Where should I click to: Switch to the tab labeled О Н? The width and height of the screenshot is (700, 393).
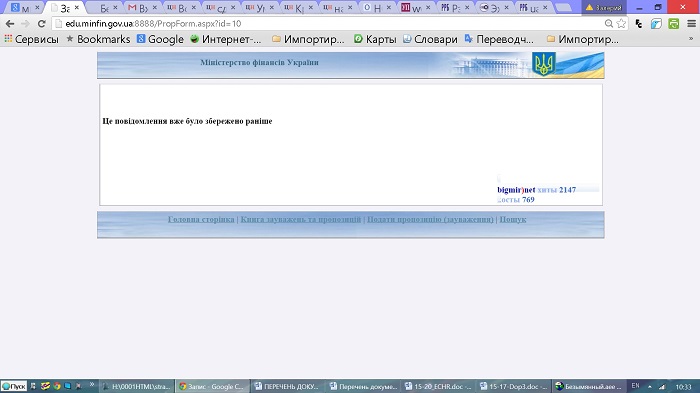377,8
